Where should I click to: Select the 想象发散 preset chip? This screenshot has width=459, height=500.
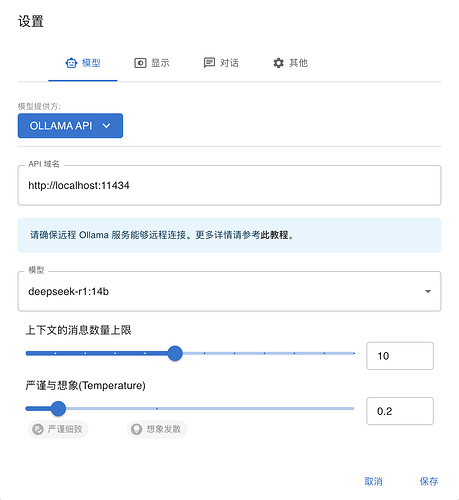click(157, 429)
